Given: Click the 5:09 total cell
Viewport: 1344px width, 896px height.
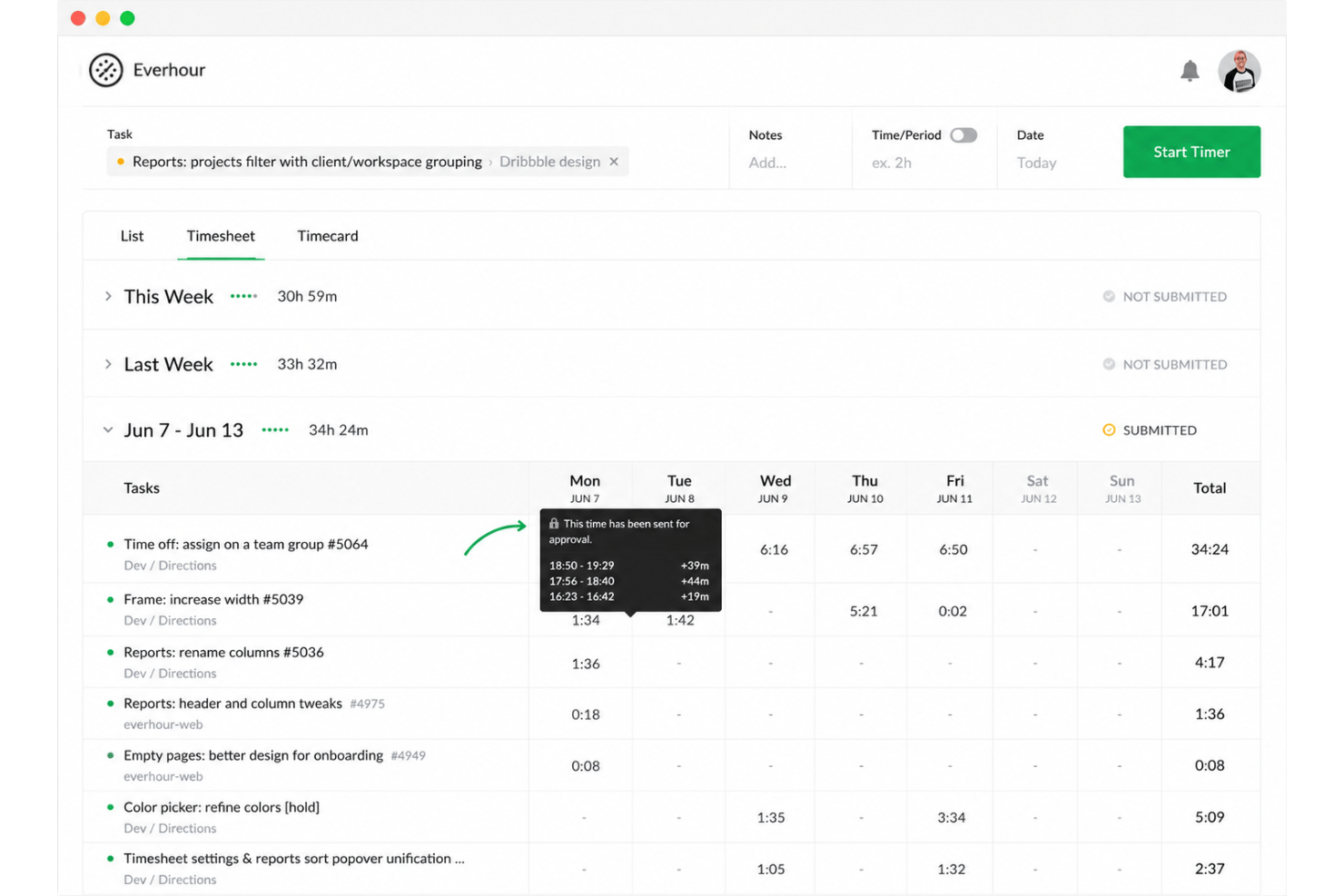Looking at the screenshot, I should (x=1210, y=818).
